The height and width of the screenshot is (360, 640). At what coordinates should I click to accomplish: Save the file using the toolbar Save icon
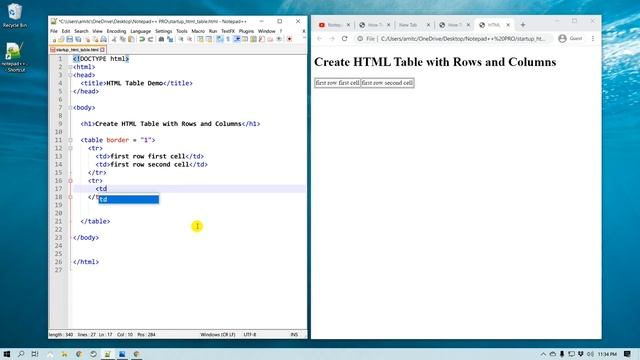[x=70, y=39]
